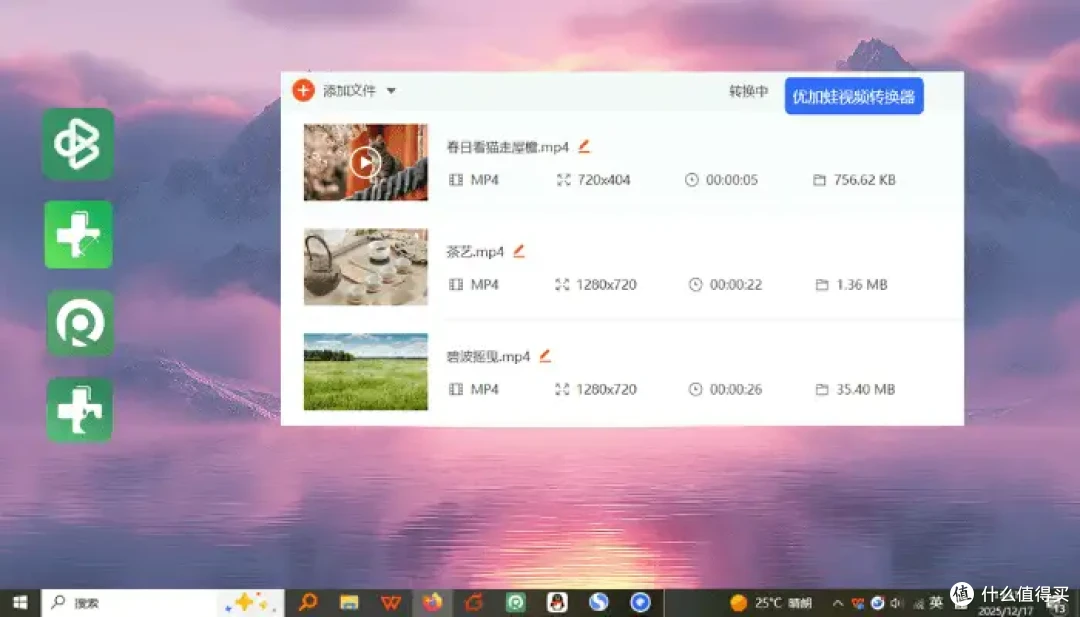This screenshot has height=617, width=1080.
Task: Click the format icon beside MP4 for 春日看猫走屋檐.mp4
Action: pos(456,180)
